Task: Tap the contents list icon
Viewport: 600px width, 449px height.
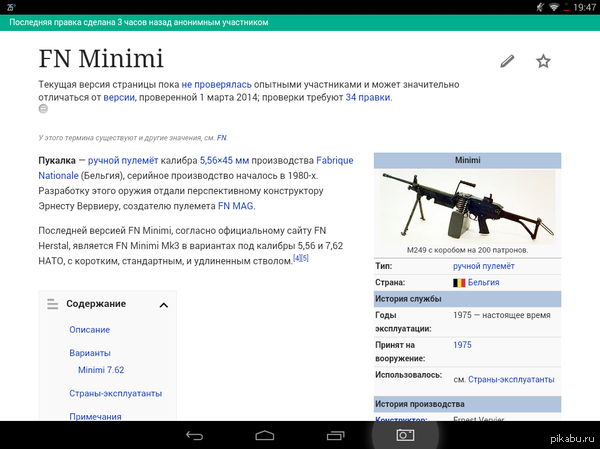Action: [x=52, y=304]
